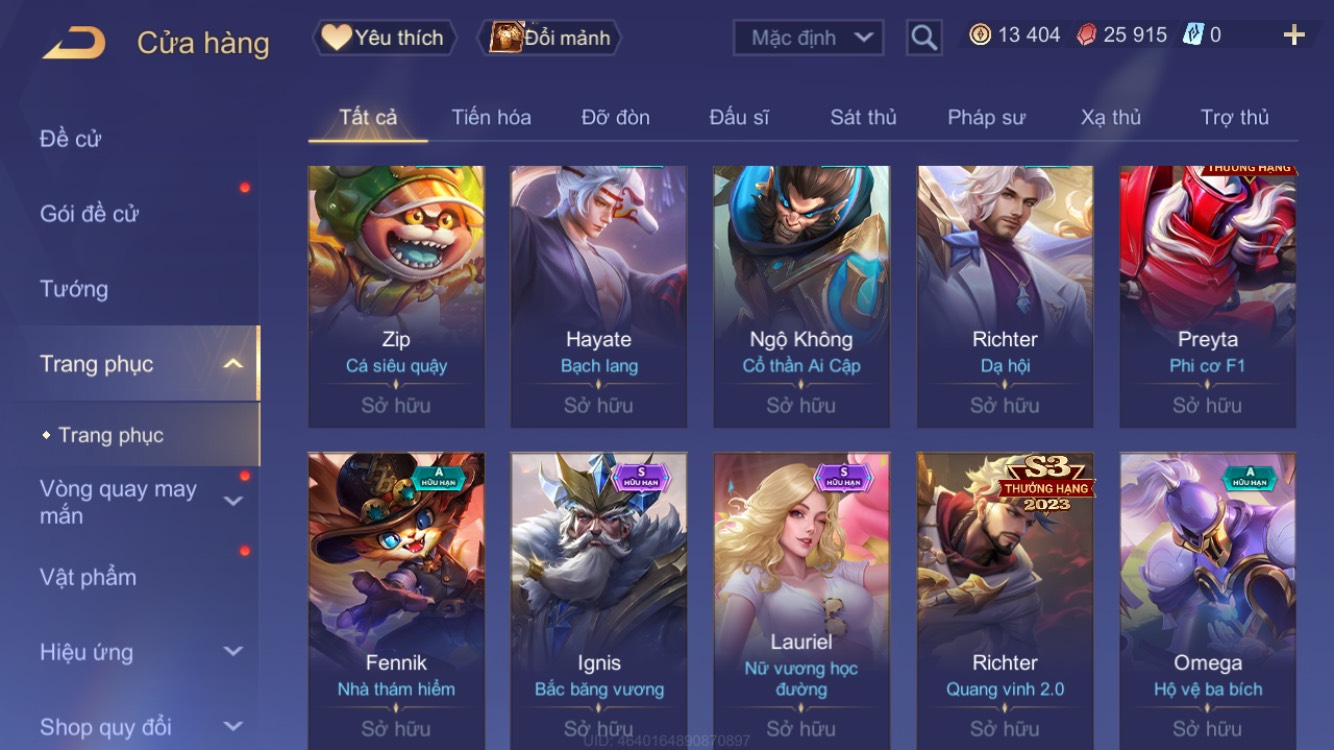The width and height of the screenshot is (1334, 750).
Task: Expand the Shop quy đổi section
Action: pos(232,727)
